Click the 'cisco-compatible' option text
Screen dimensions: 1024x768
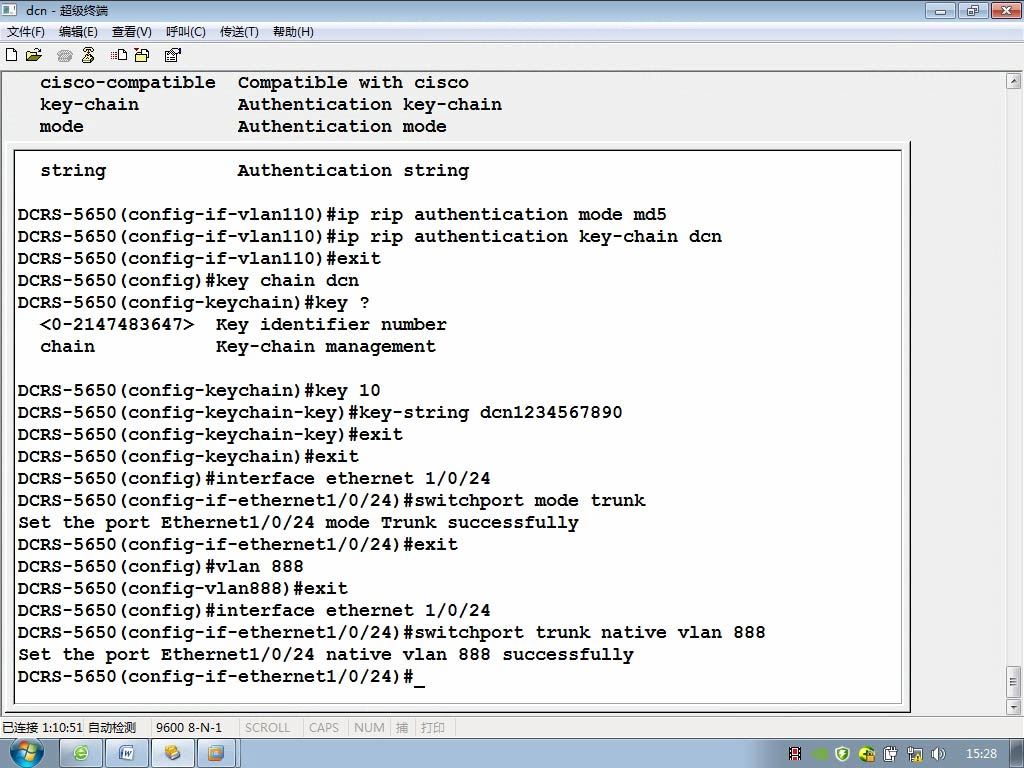[128, 83]
